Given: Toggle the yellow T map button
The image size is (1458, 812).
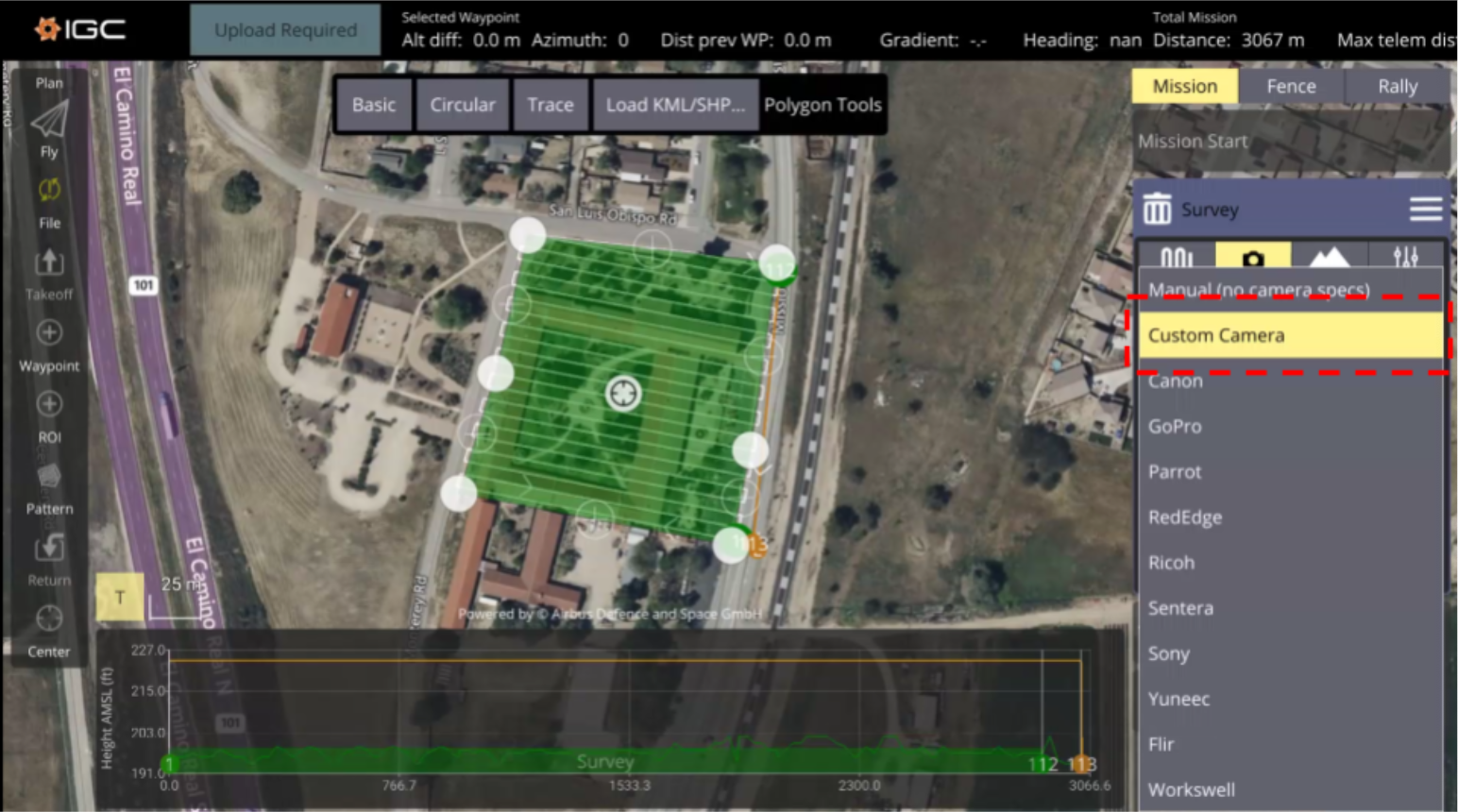Looking at the screenshot, I should (x=120, y=597).
